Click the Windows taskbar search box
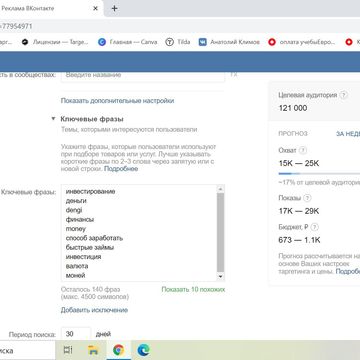The height and width of the screenshot is (360, 360). [27, 351]
